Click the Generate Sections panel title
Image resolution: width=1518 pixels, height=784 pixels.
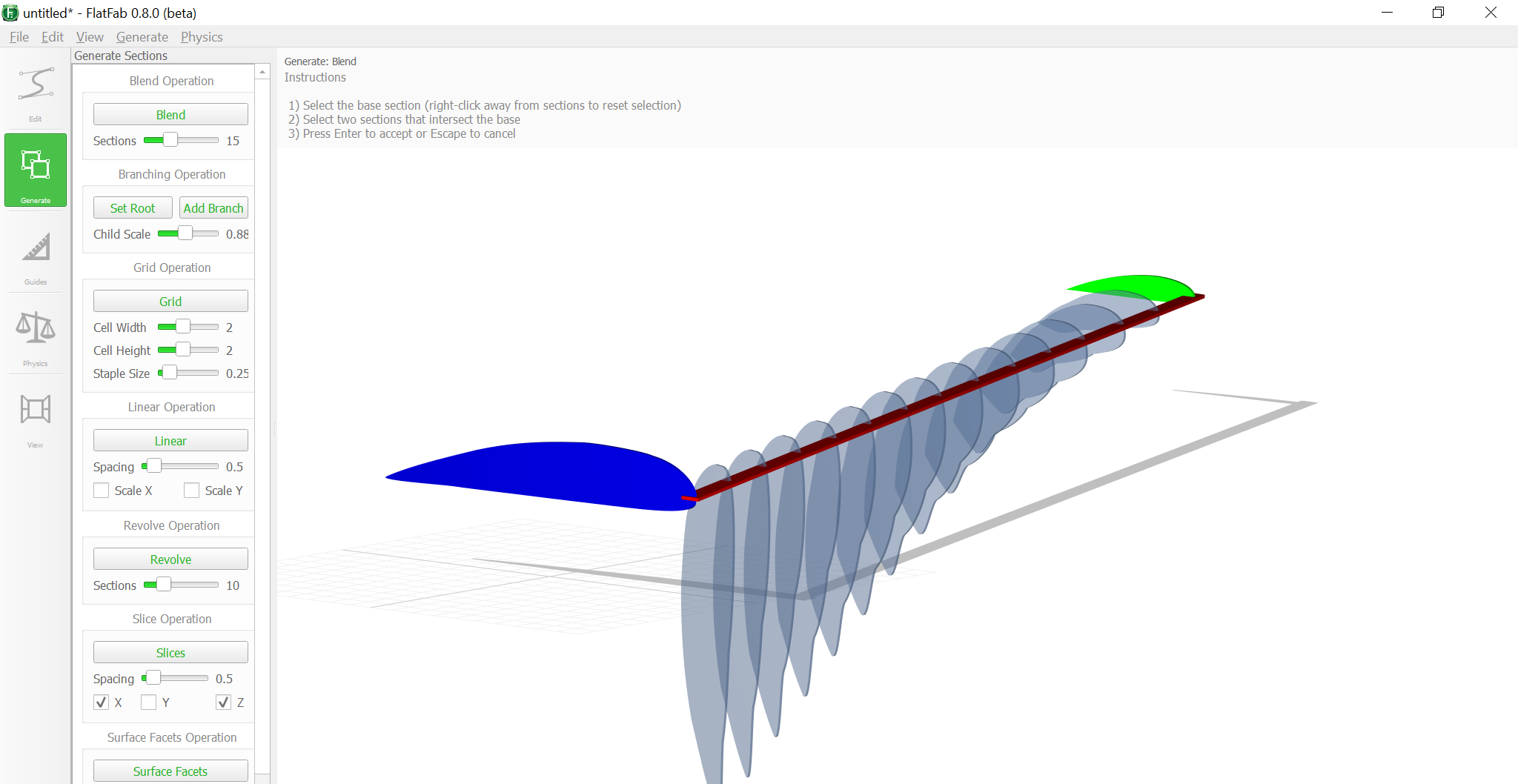(x=121, y=56)
